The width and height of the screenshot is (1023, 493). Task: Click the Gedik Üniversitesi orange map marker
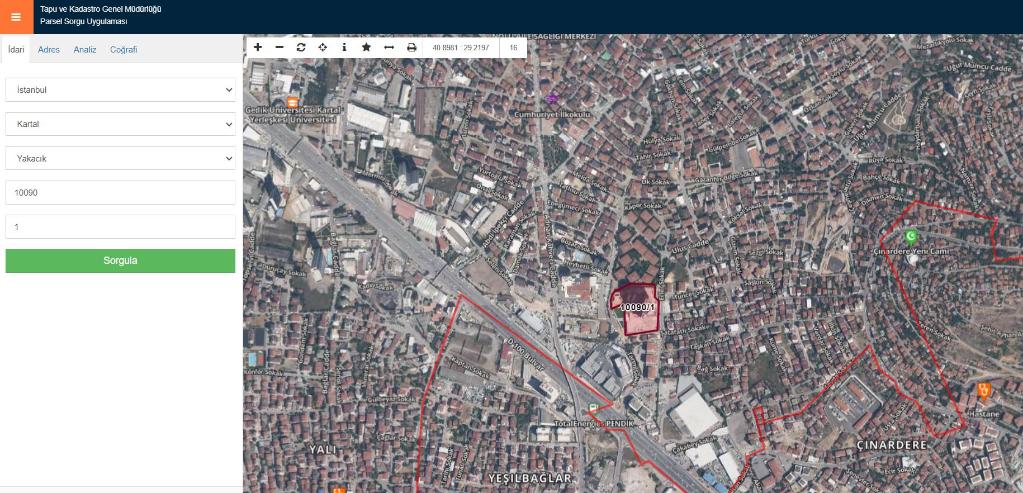[292, 102]
